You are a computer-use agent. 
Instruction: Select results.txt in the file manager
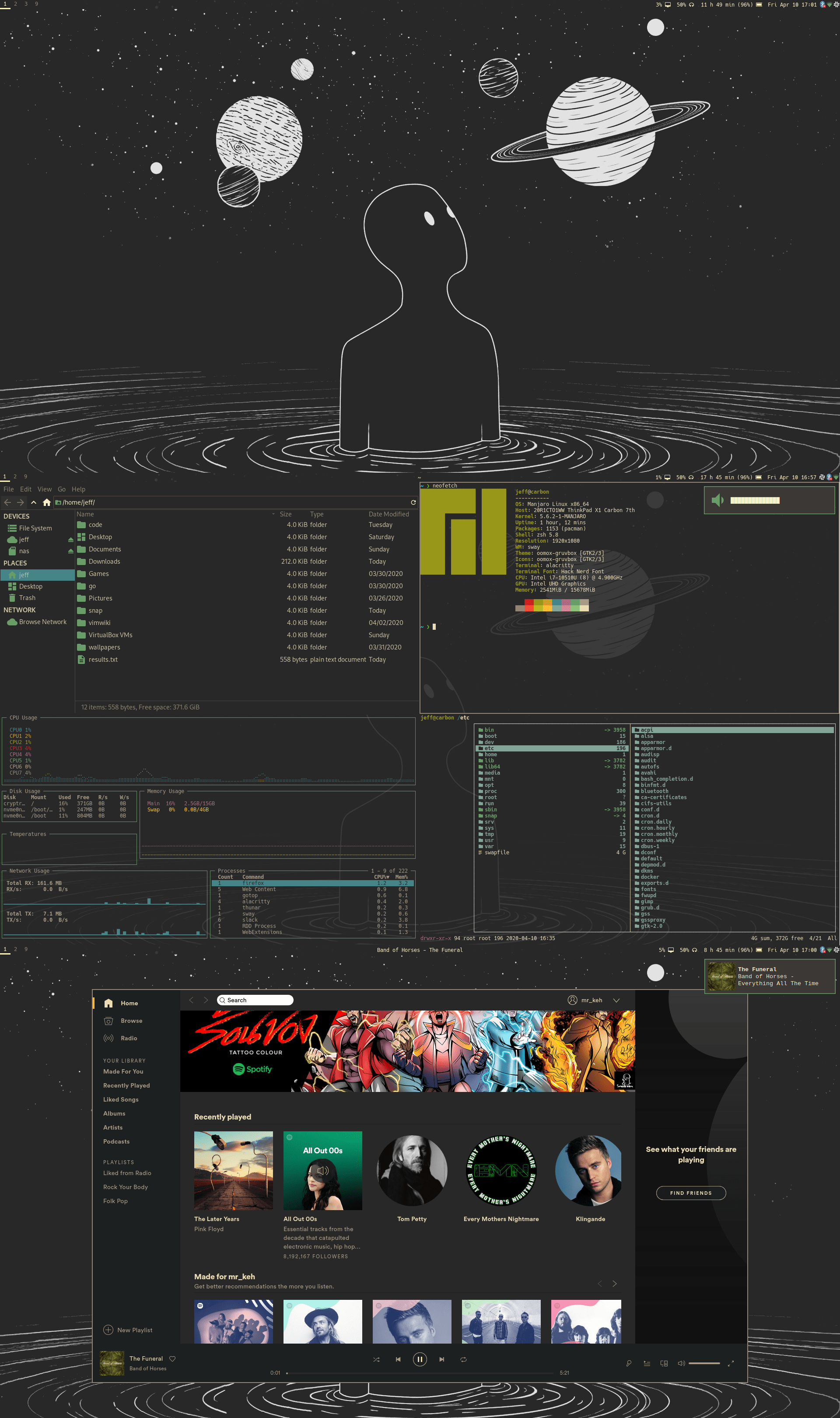(x=102, y=660)
